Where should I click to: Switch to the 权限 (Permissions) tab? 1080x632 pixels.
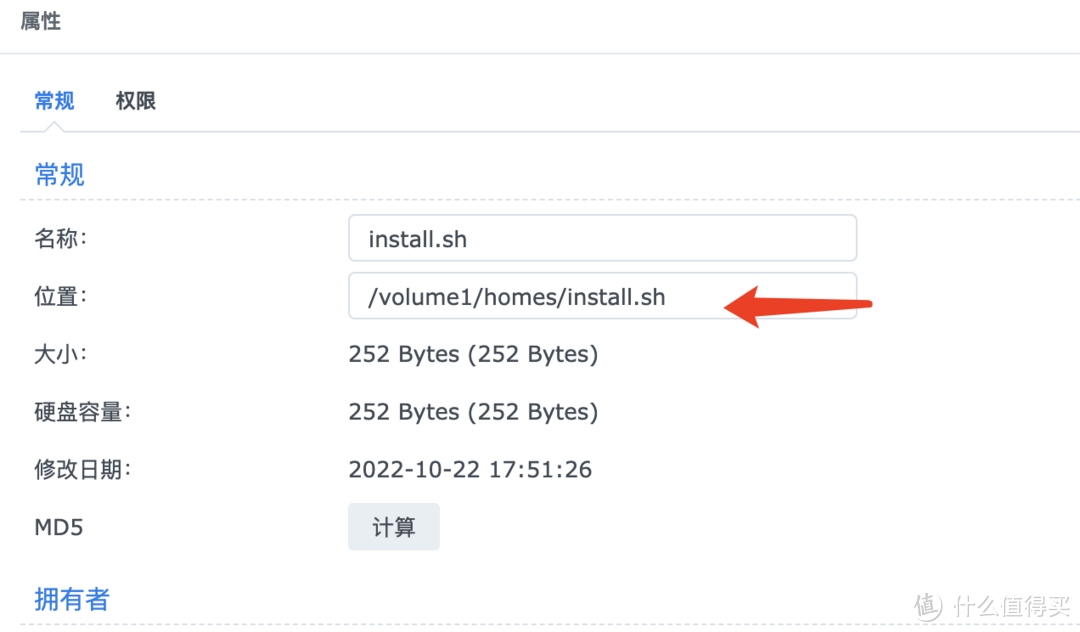pos(136,100)
